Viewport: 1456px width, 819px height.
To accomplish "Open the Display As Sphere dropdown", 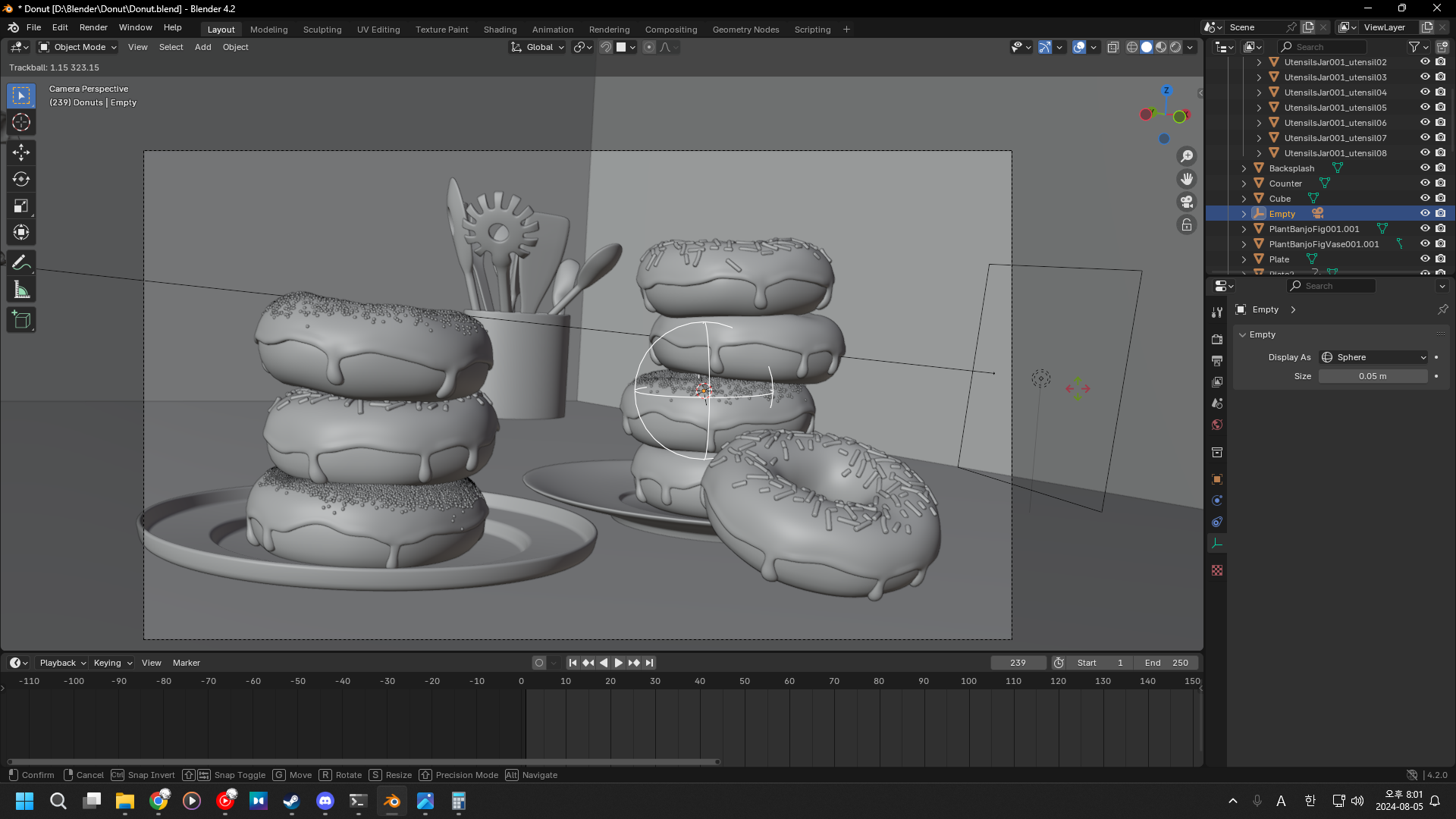I will pos(1373,357).
